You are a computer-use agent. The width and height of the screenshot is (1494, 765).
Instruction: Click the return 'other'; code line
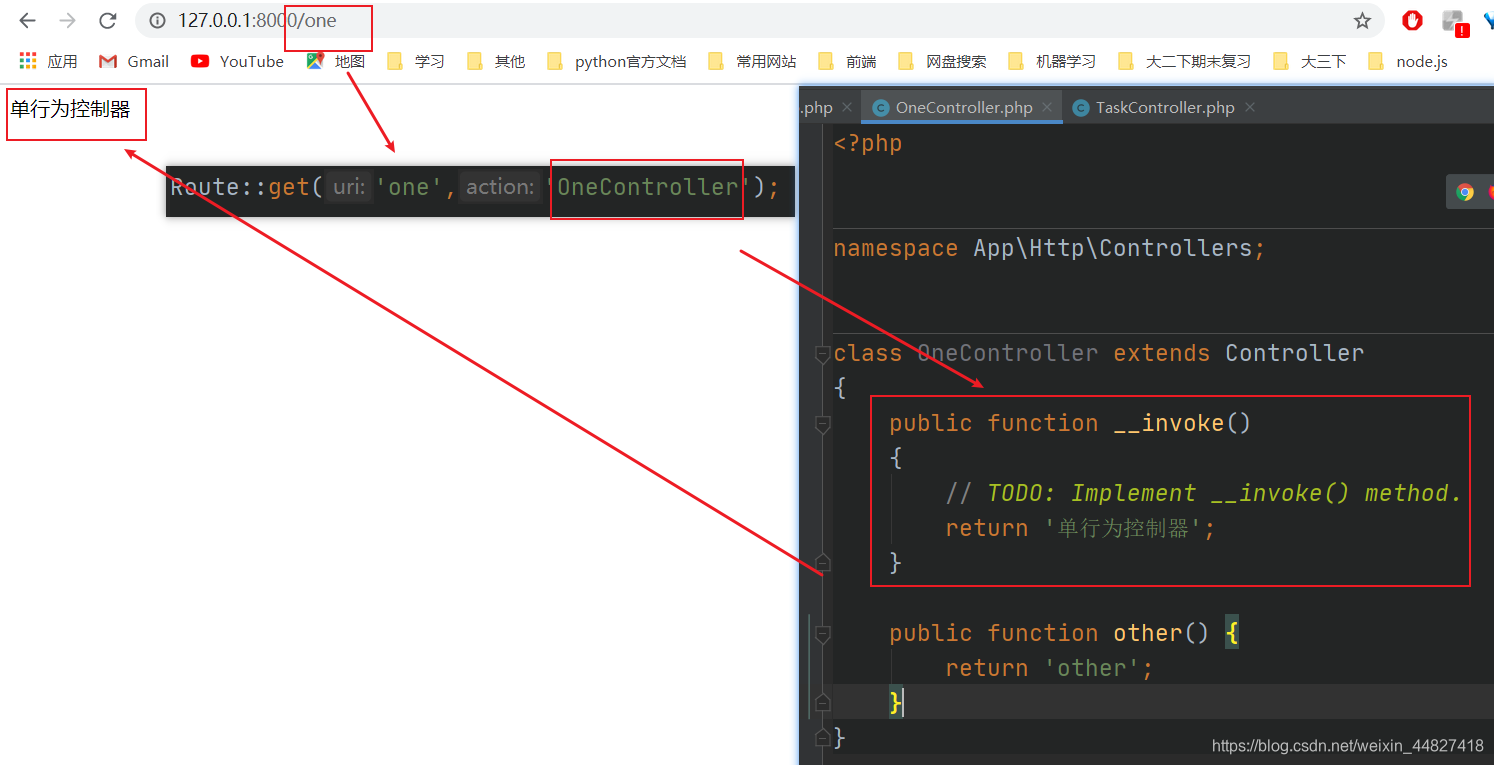point(1049,668)
